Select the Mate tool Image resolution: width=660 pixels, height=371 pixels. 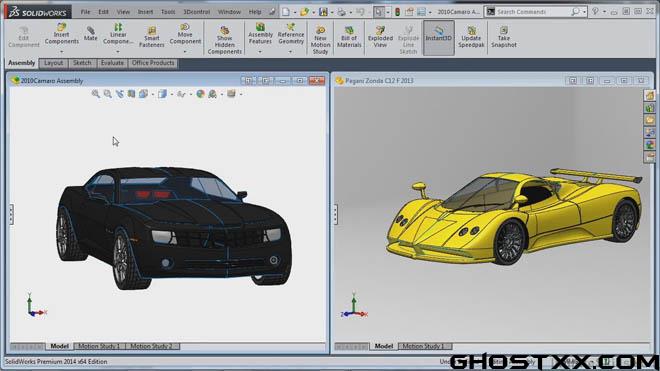[x=90, y=34]
